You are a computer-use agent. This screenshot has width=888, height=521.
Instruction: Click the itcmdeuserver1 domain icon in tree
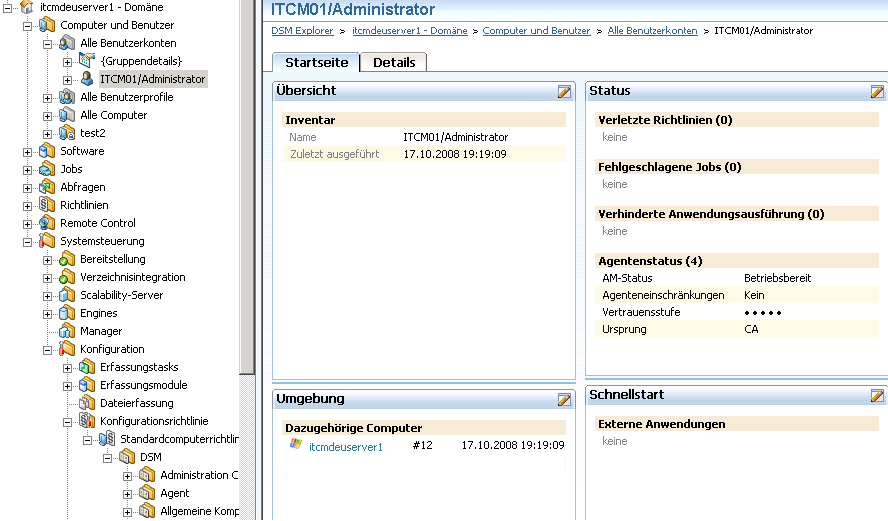pos(27,7)
